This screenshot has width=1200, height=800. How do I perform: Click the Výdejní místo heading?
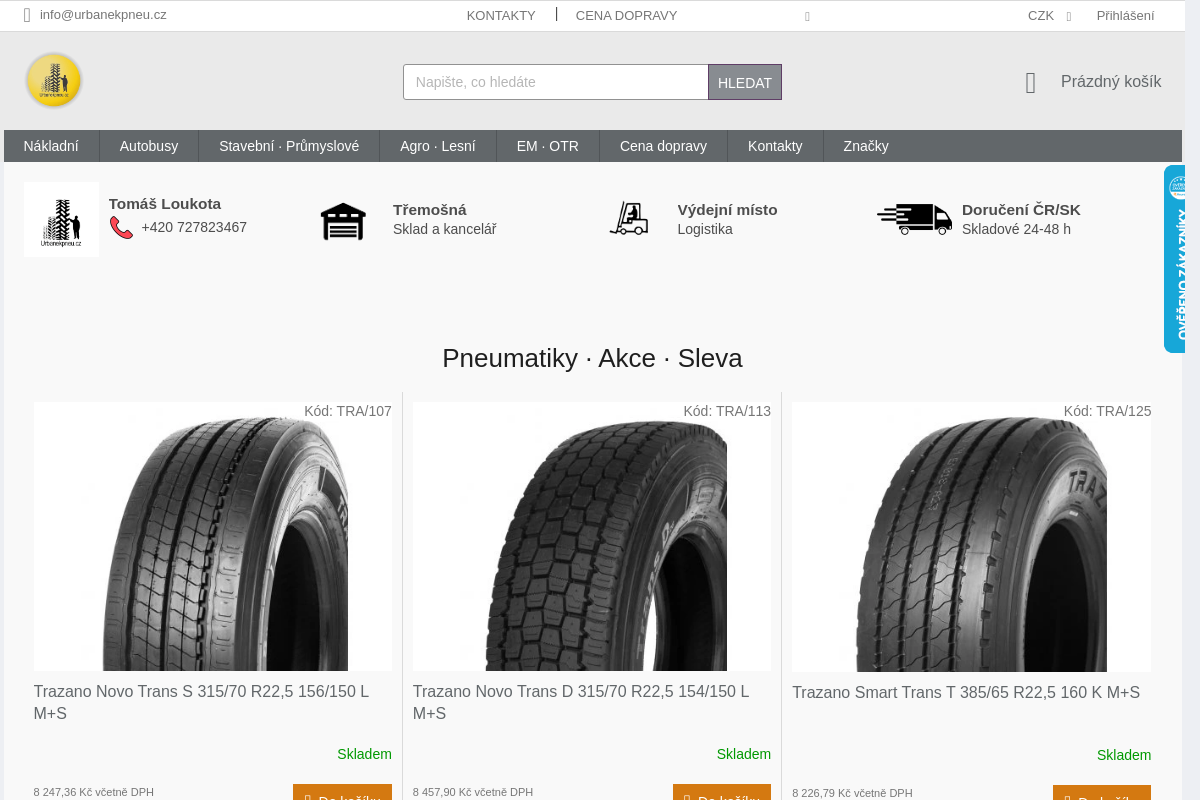tap(727, 210)
